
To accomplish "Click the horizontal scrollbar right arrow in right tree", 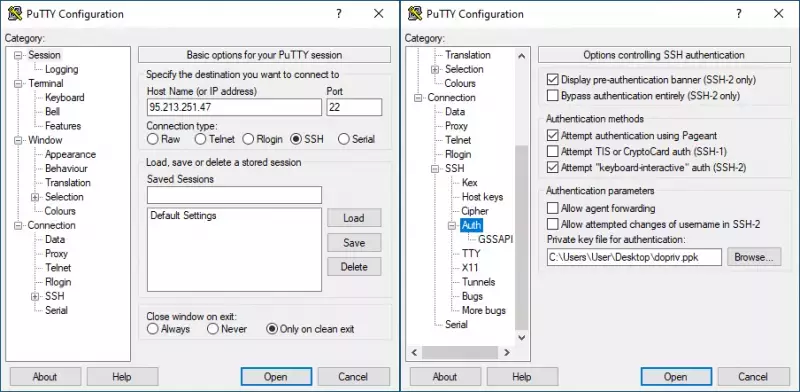I will 507,352.
